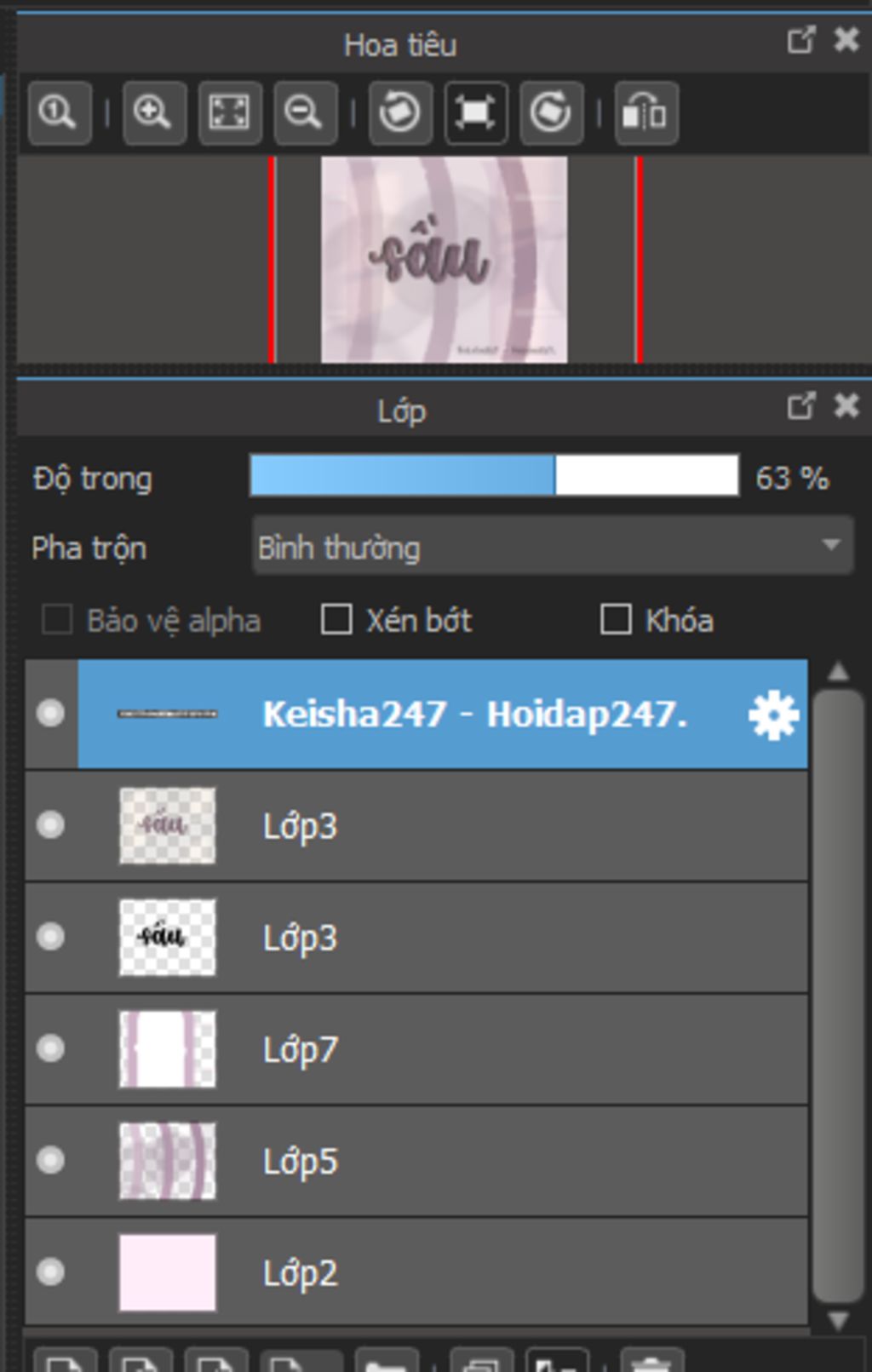This screenshot has height=1372, width=872.
Task: Adjust the Độ trong opacity slider
Action: 494,475
